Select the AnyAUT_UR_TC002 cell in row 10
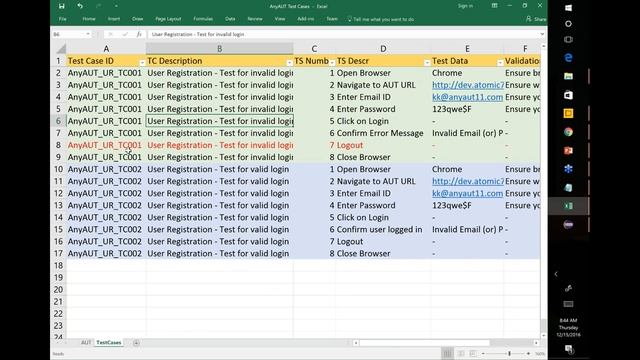Screen dimensions: 640x360 coord(106,169)
